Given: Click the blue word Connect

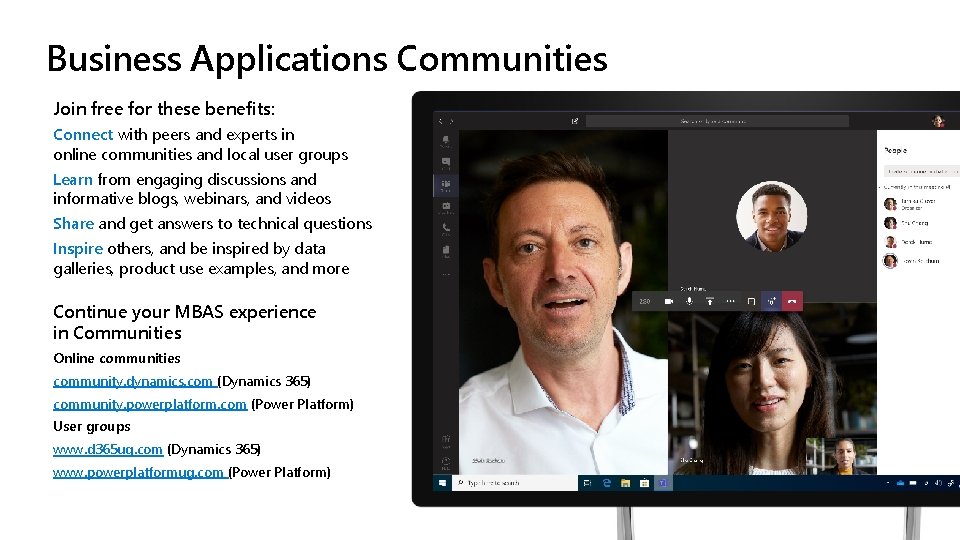Looking at the screenshot, I should pyautogui.click(x=83, y=135).
